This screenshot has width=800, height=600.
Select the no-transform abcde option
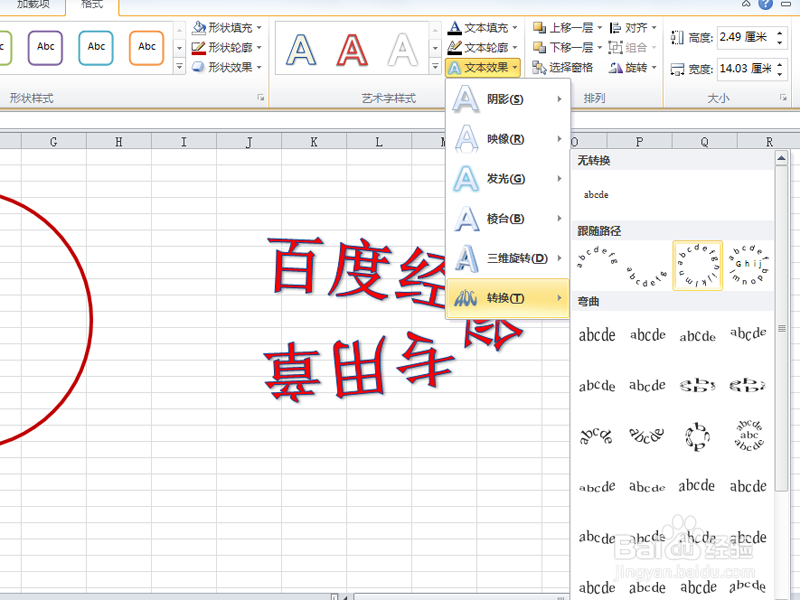pos(596,194)
